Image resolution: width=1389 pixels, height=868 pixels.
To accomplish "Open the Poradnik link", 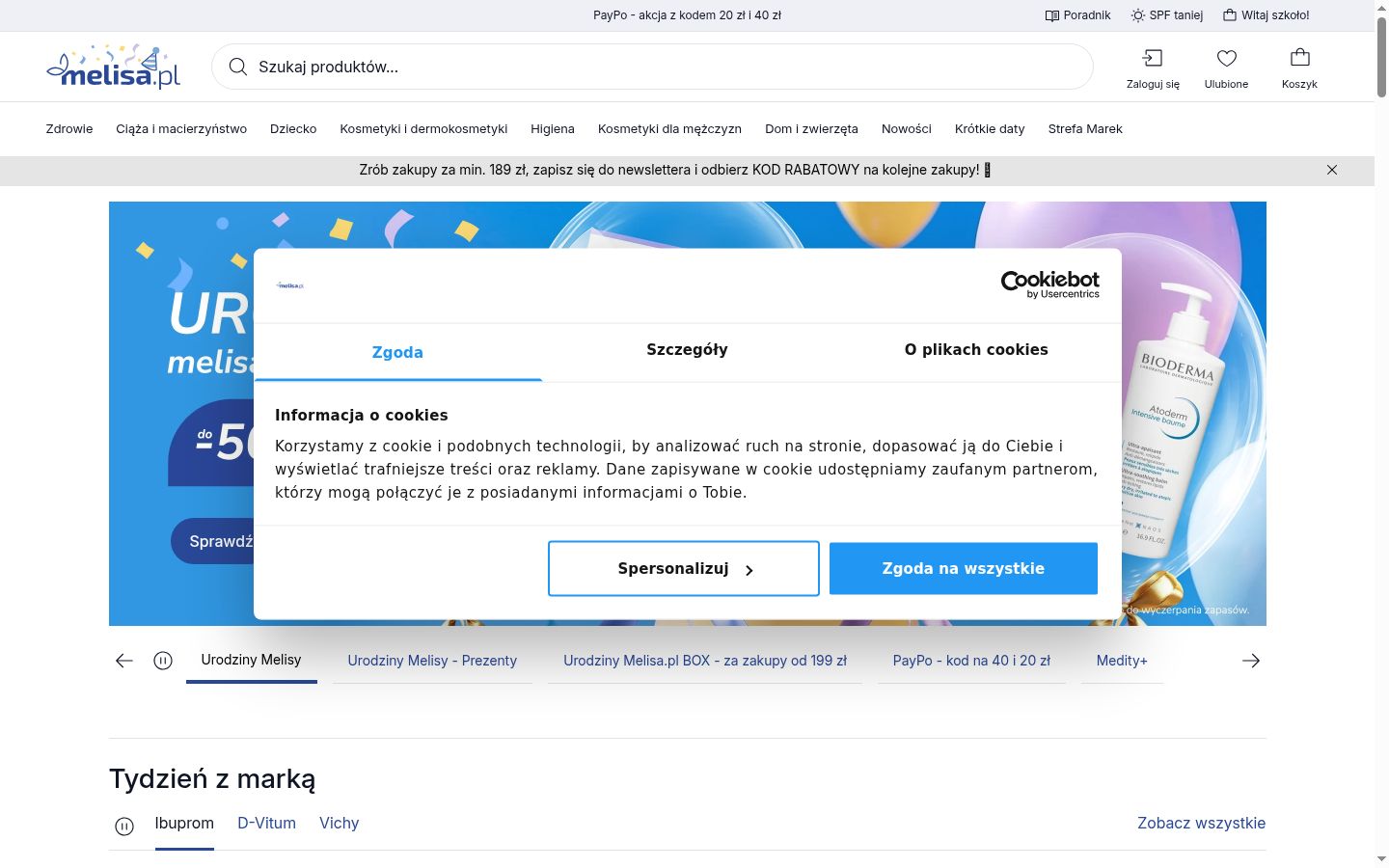I will (x=1078, y=15).
